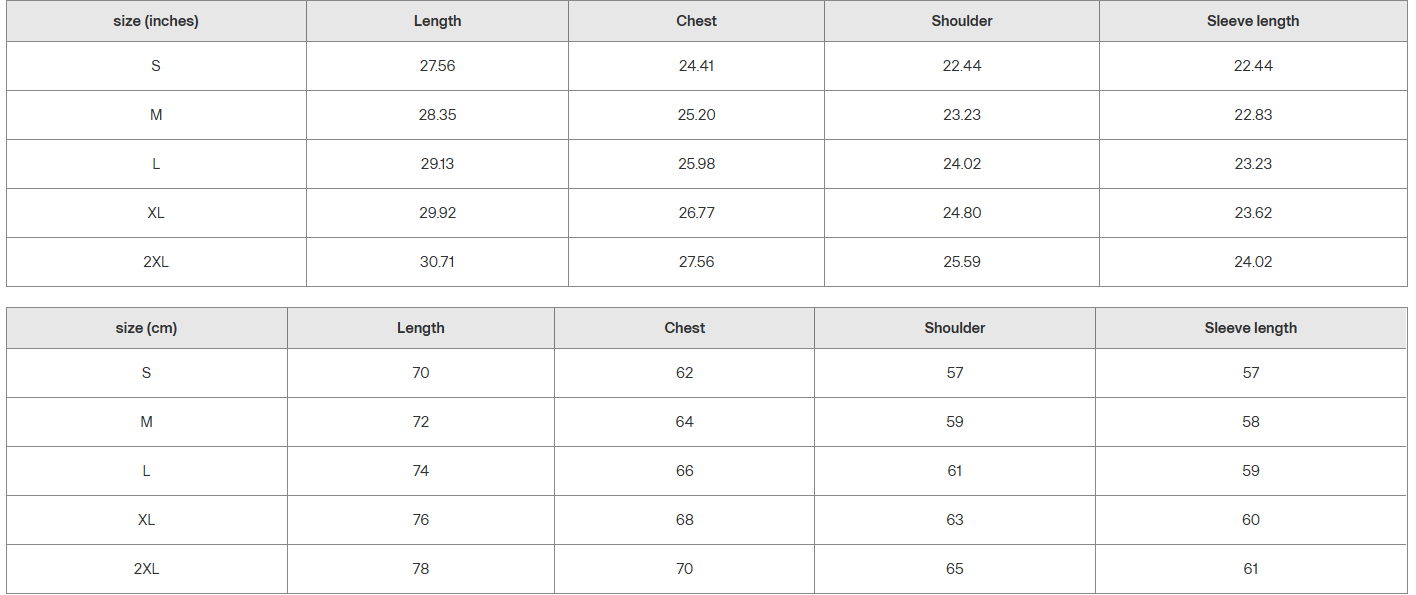The height and width of the screenshot is (595, 1416).
Task: Click the 63 shoulder value for XL
Action: pyautogui.click(x=955, y=520)
